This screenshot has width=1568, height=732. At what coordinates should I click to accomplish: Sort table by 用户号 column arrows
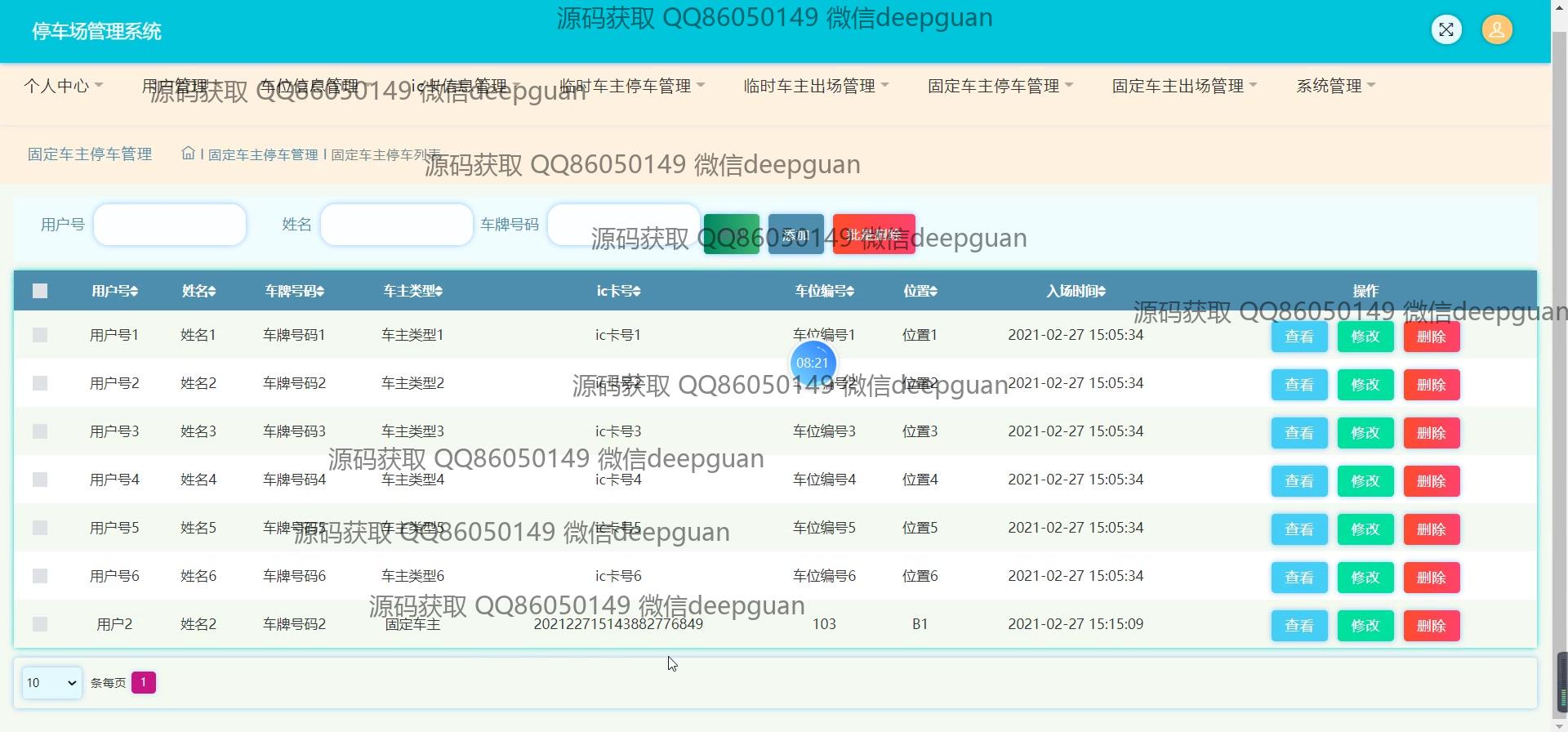tap(134, 292)
